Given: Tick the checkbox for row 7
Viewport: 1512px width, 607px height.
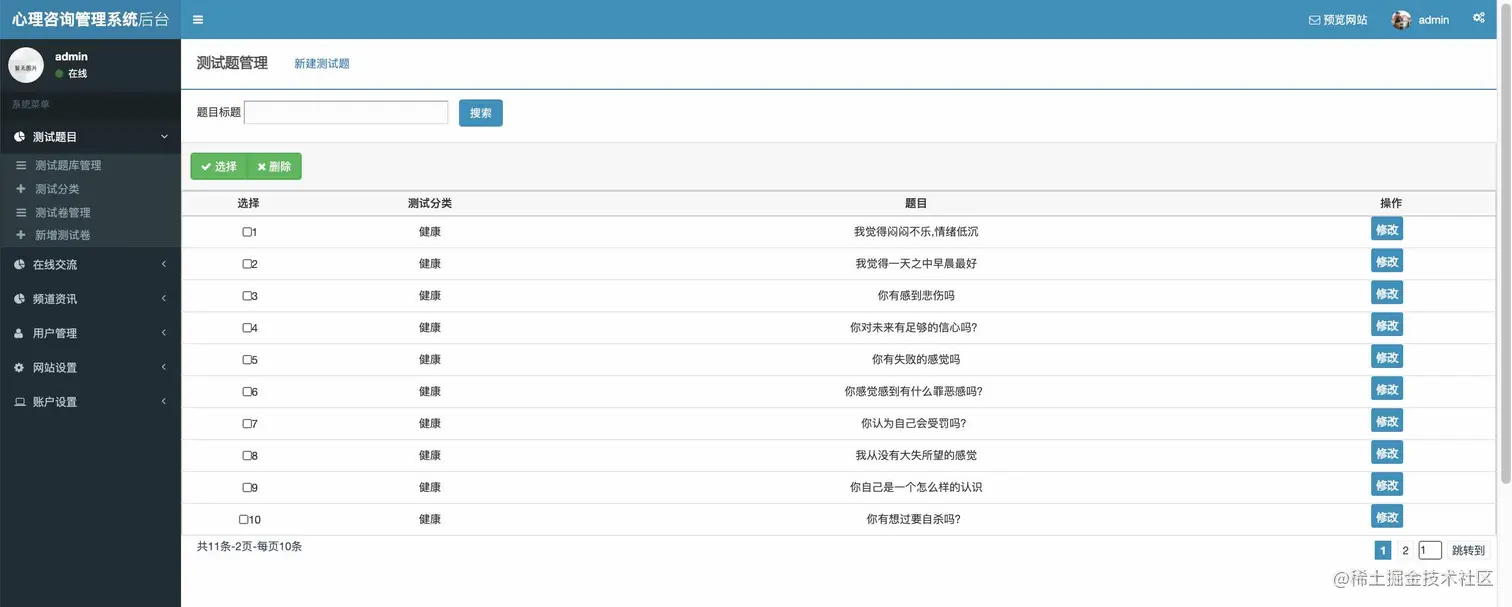Looking at the screenshot, I should (x=247, y=424).
